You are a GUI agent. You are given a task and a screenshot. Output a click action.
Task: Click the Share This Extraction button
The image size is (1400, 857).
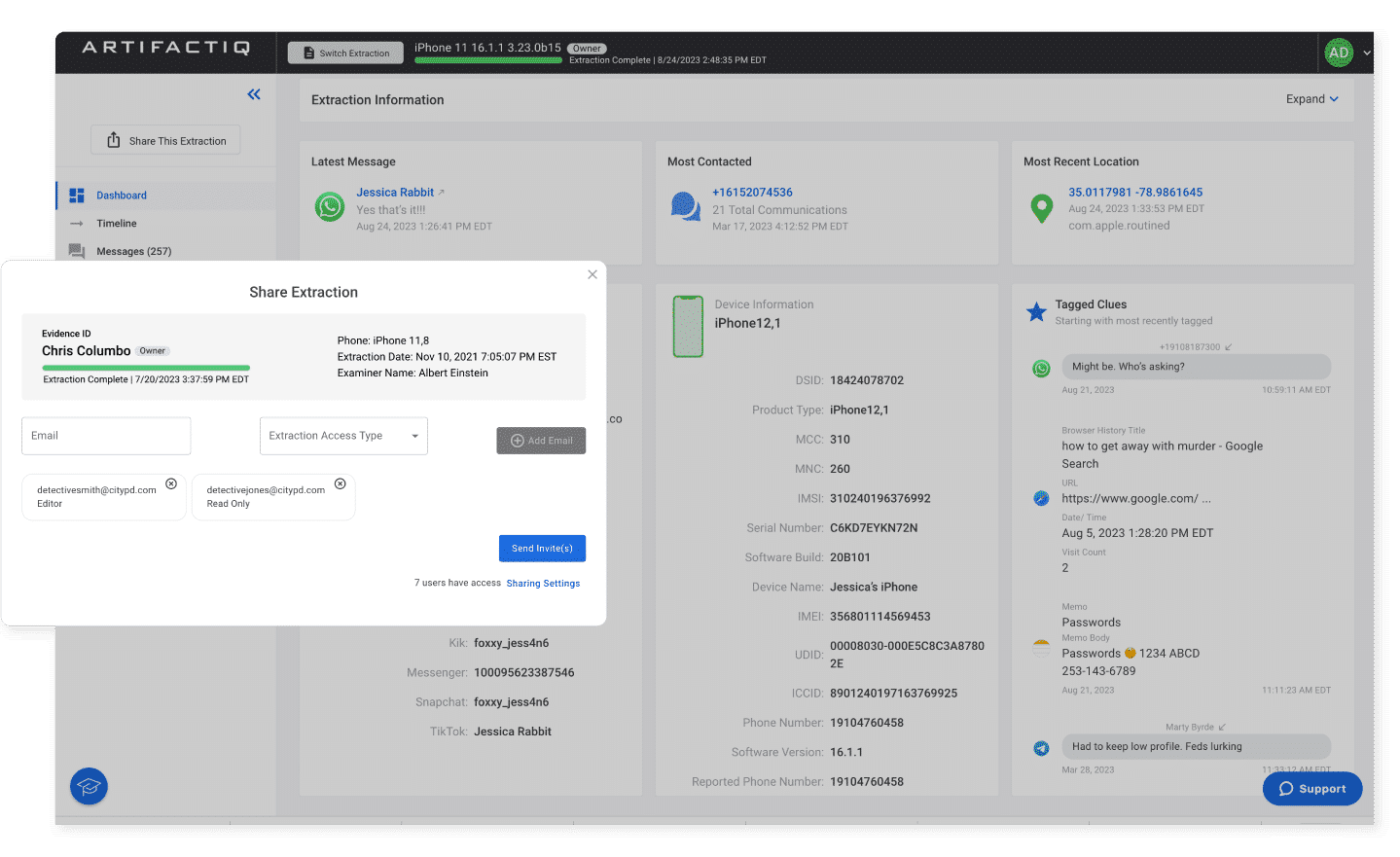165,140
